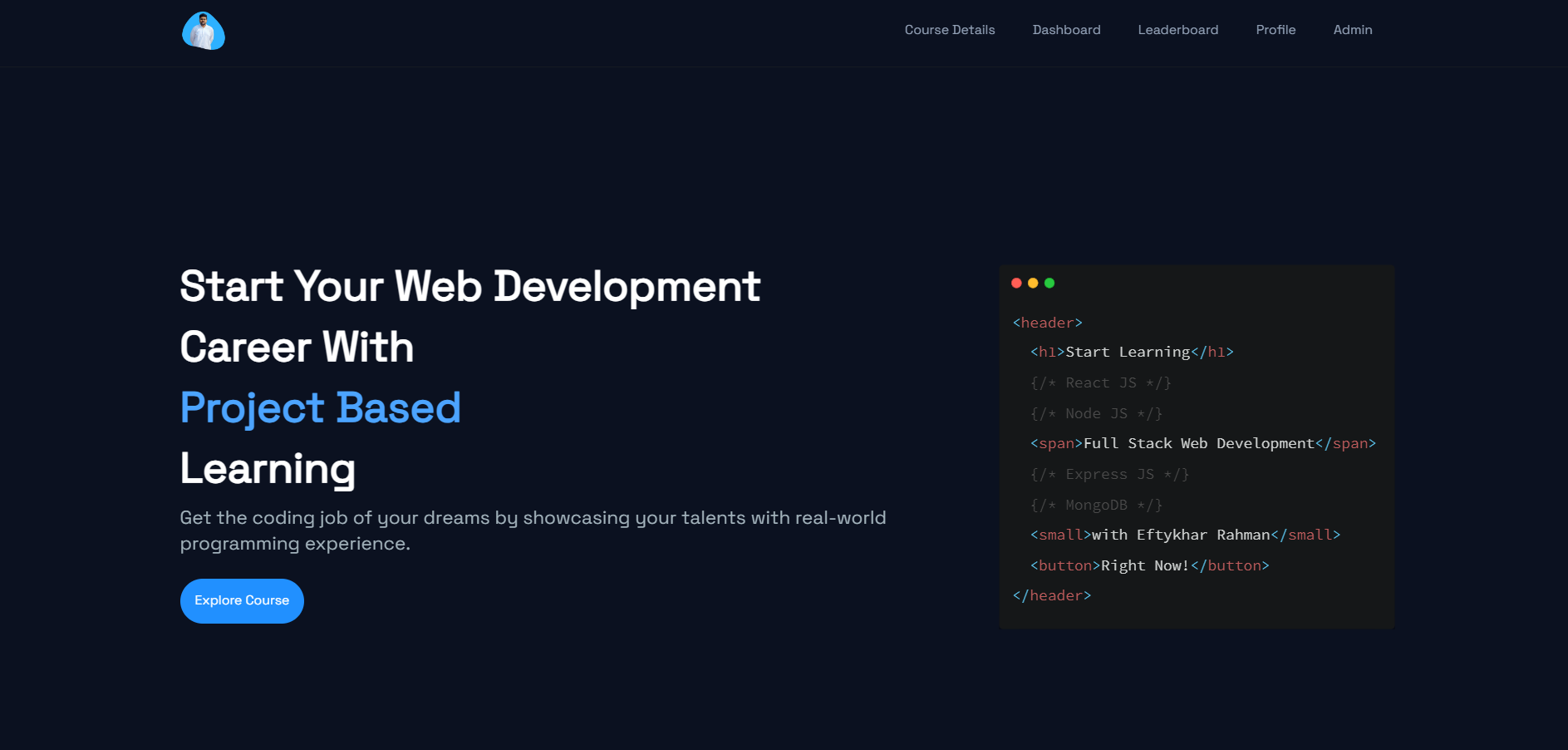Click the MongoDB comment line
Image resolution: width=1568 pixels, height=750 pixels.
point(1096,505)
